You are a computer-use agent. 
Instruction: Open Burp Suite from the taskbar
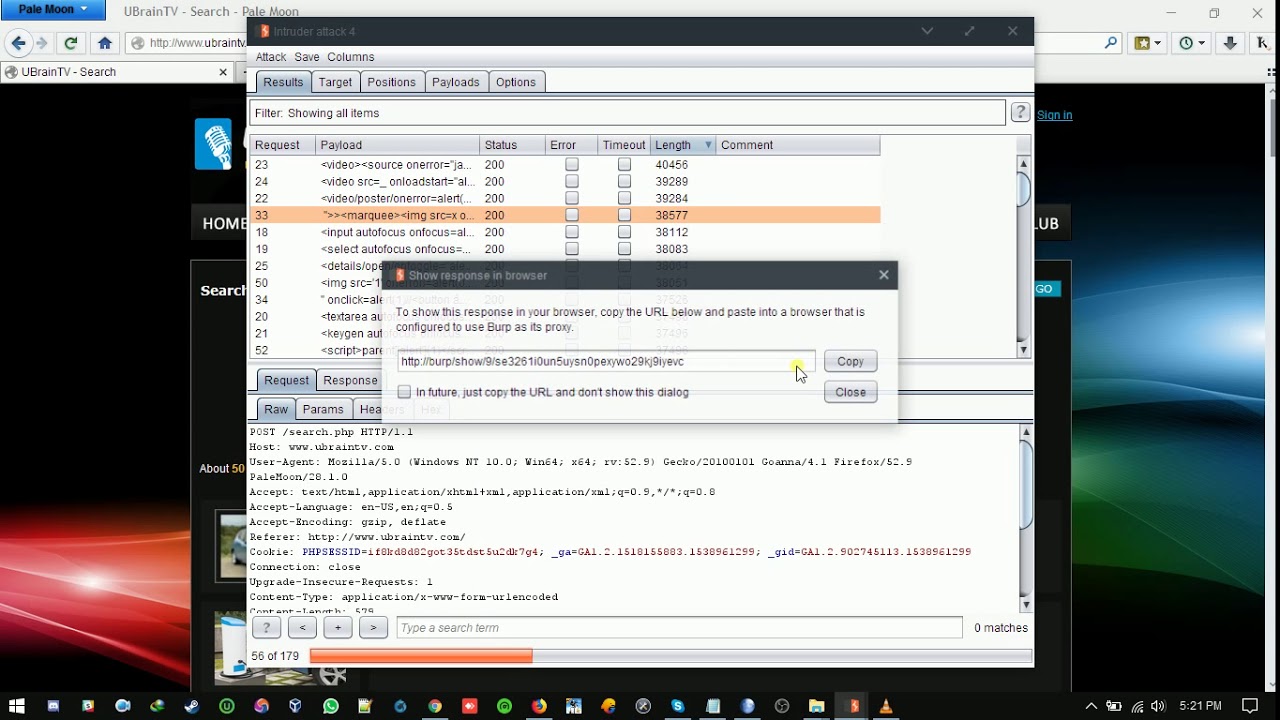pos(852,706)
